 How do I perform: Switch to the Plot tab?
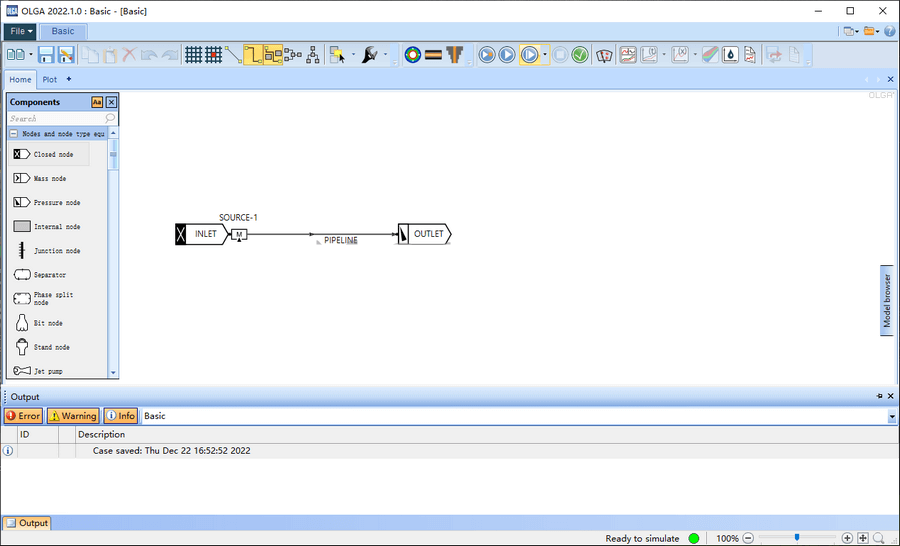click(49, 79)
